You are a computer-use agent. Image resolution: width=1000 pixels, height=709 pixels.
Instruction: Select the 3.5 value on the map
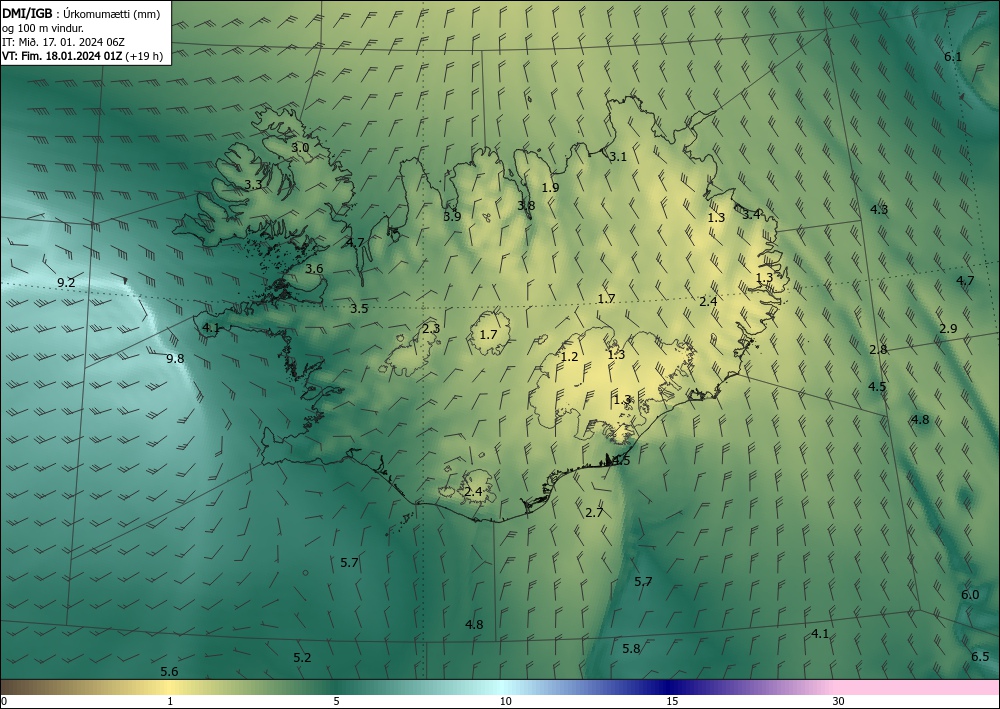click(359, 309)
